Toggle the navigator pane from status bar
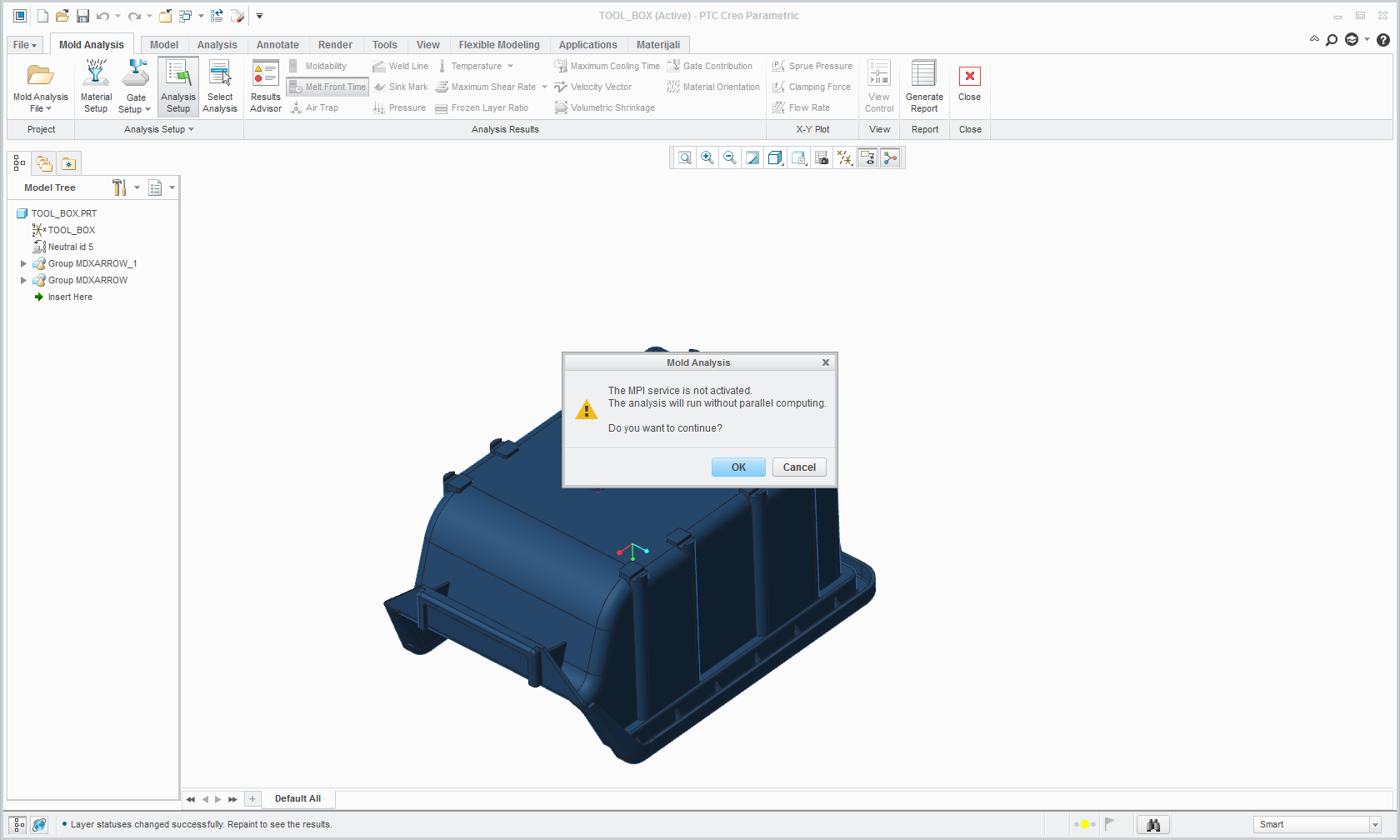Screen dimensions: 1400x840 [x=18, y=824]
